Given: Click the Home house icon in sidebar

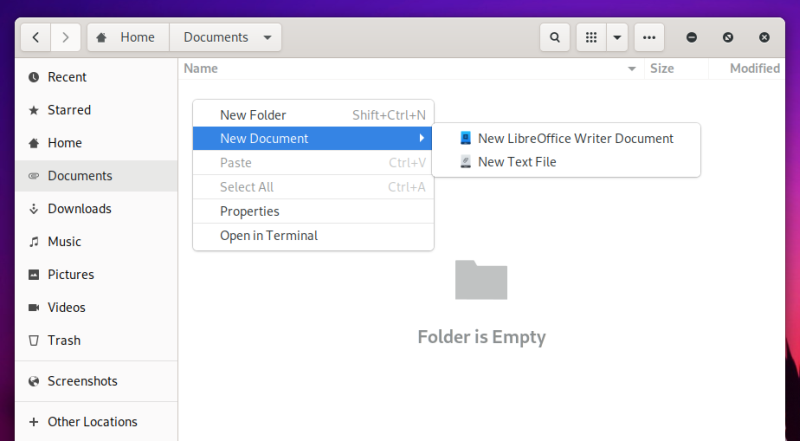Looking at the screenshot, I should click(x=34, y=143).
